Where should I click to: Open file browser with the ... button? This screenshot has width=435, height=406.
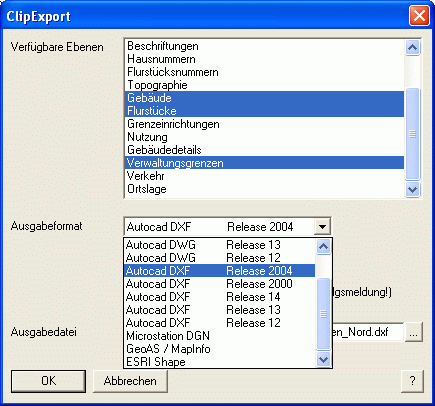(414, 332)
